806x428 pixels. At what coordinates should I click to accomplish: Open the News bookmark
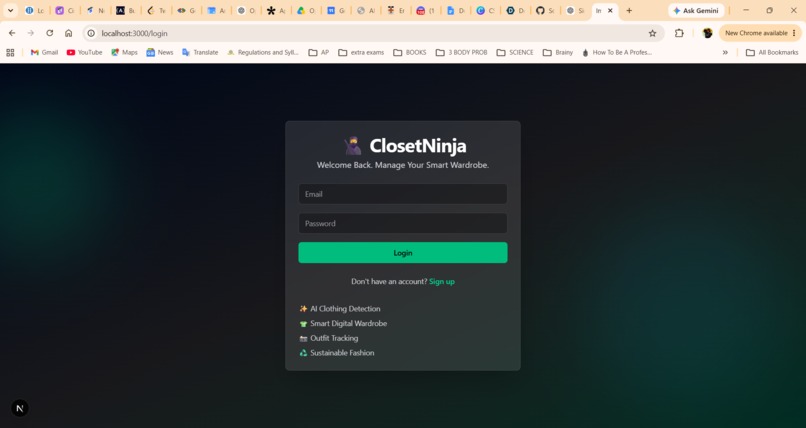159,52
